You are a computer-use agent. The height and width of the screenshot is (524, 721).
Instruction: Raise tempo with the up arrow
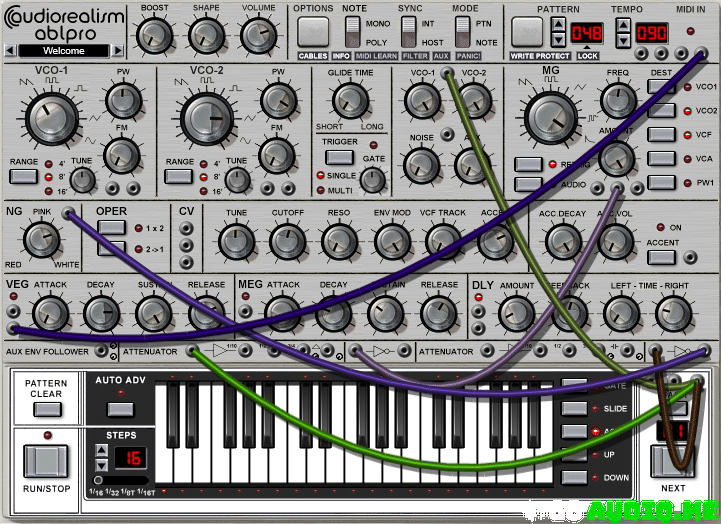click(x=623, y=25)
